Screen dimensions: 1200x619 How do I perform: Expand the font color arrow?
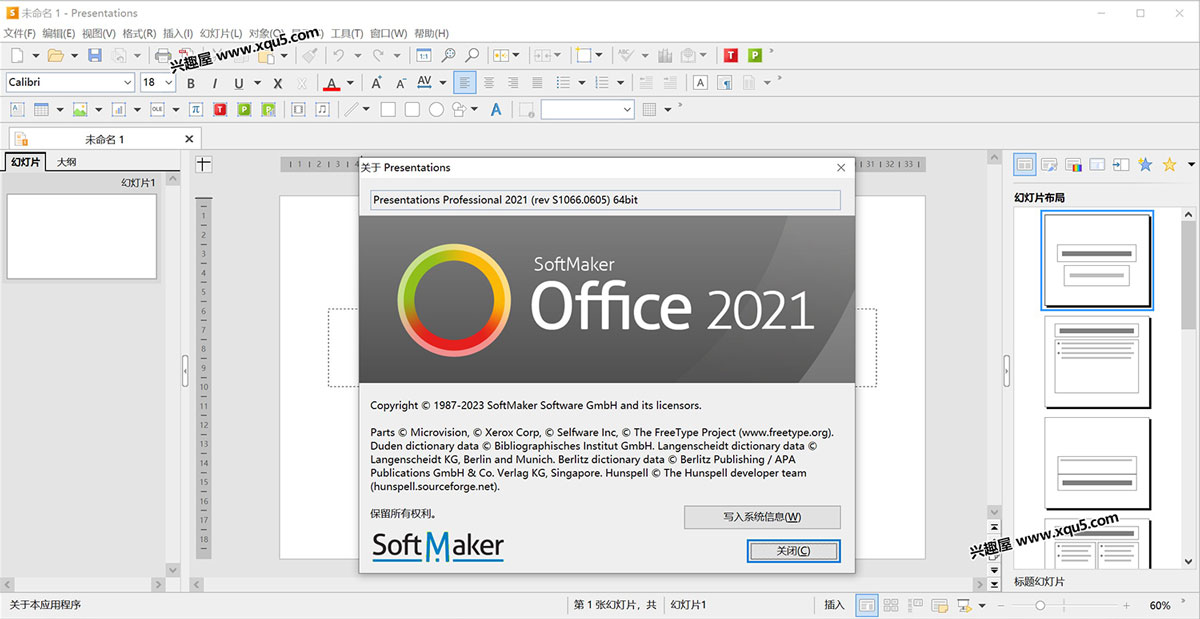click(x=350, y=83)
